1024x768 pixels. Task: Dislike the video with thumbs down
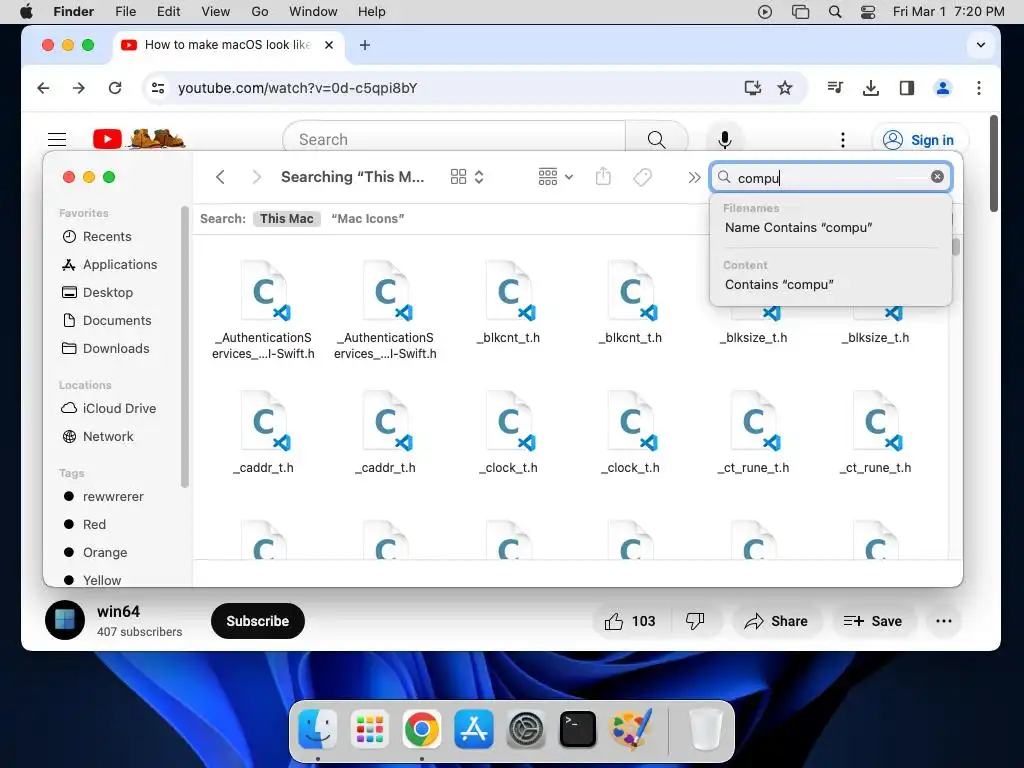(x=695, y=621)
